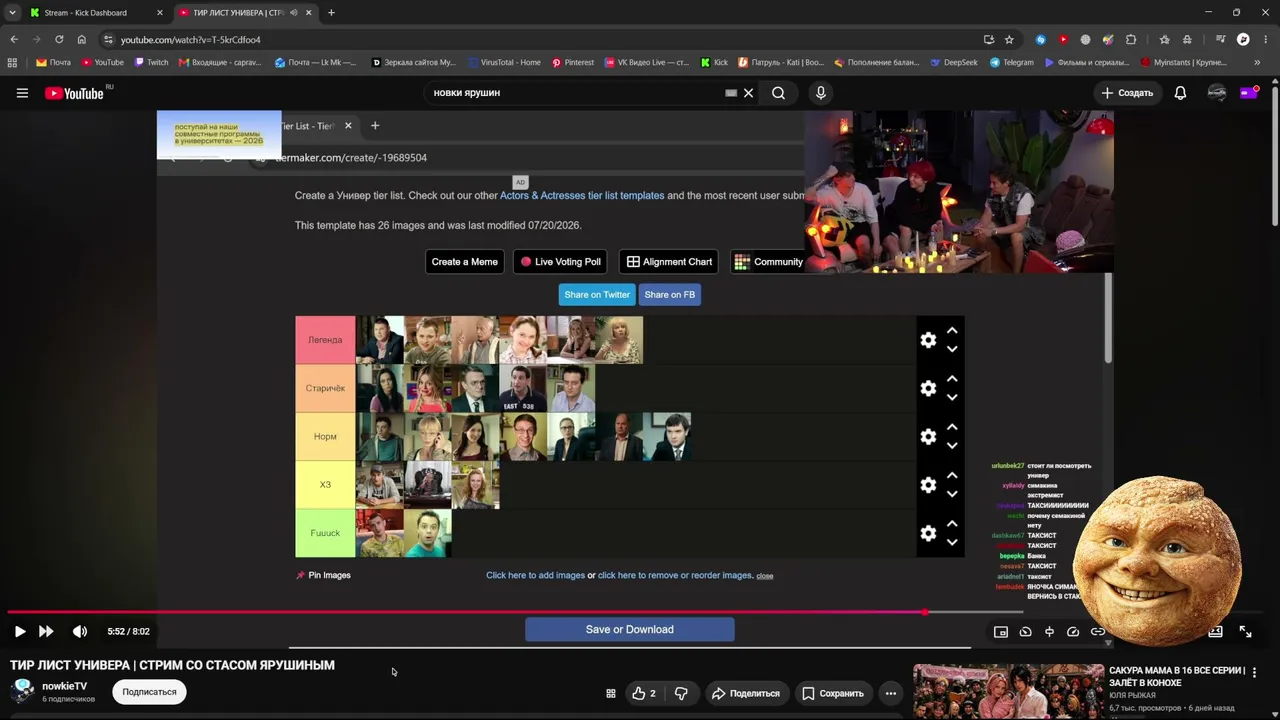Dislike the video with thumbs down
Image resolution: width=1280 pixels, height=720 pixels.
click(681, 693)
